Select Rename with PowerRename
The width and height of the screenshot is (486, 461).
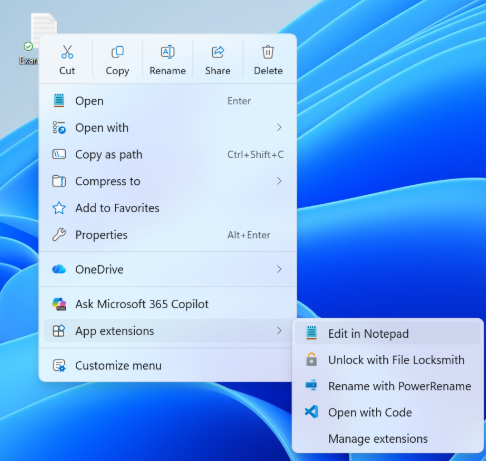(x=388, y=386)
